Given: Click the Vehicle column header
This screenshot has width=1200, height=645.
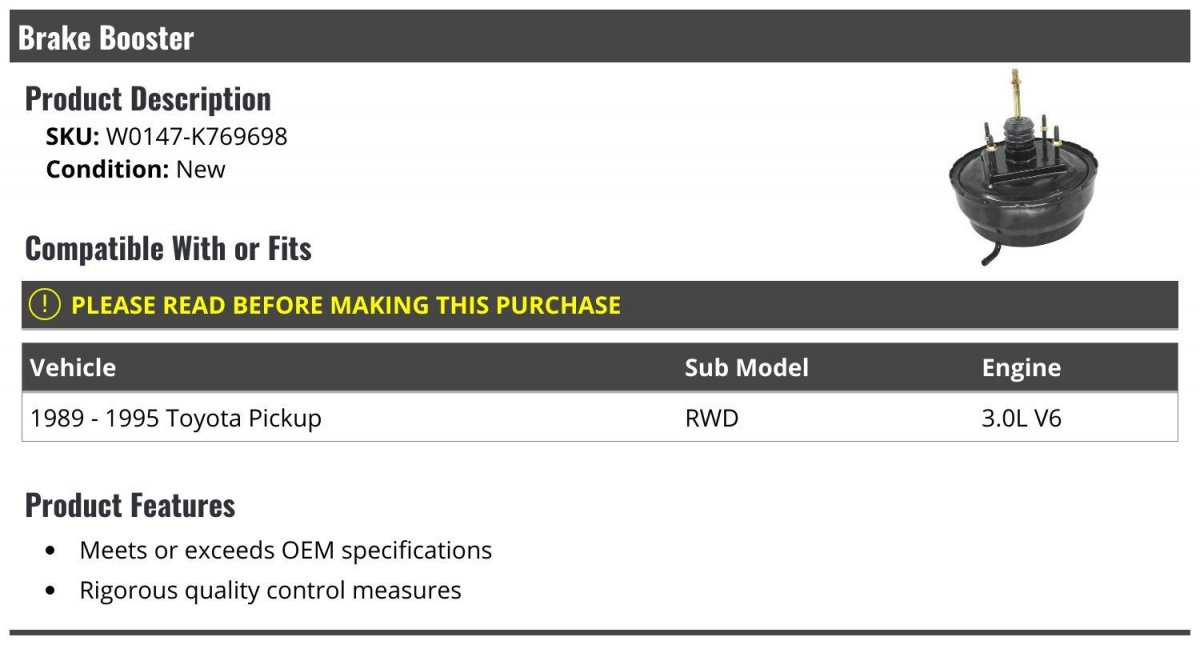Looking at the screenshot, I should (x=73, y=367).
